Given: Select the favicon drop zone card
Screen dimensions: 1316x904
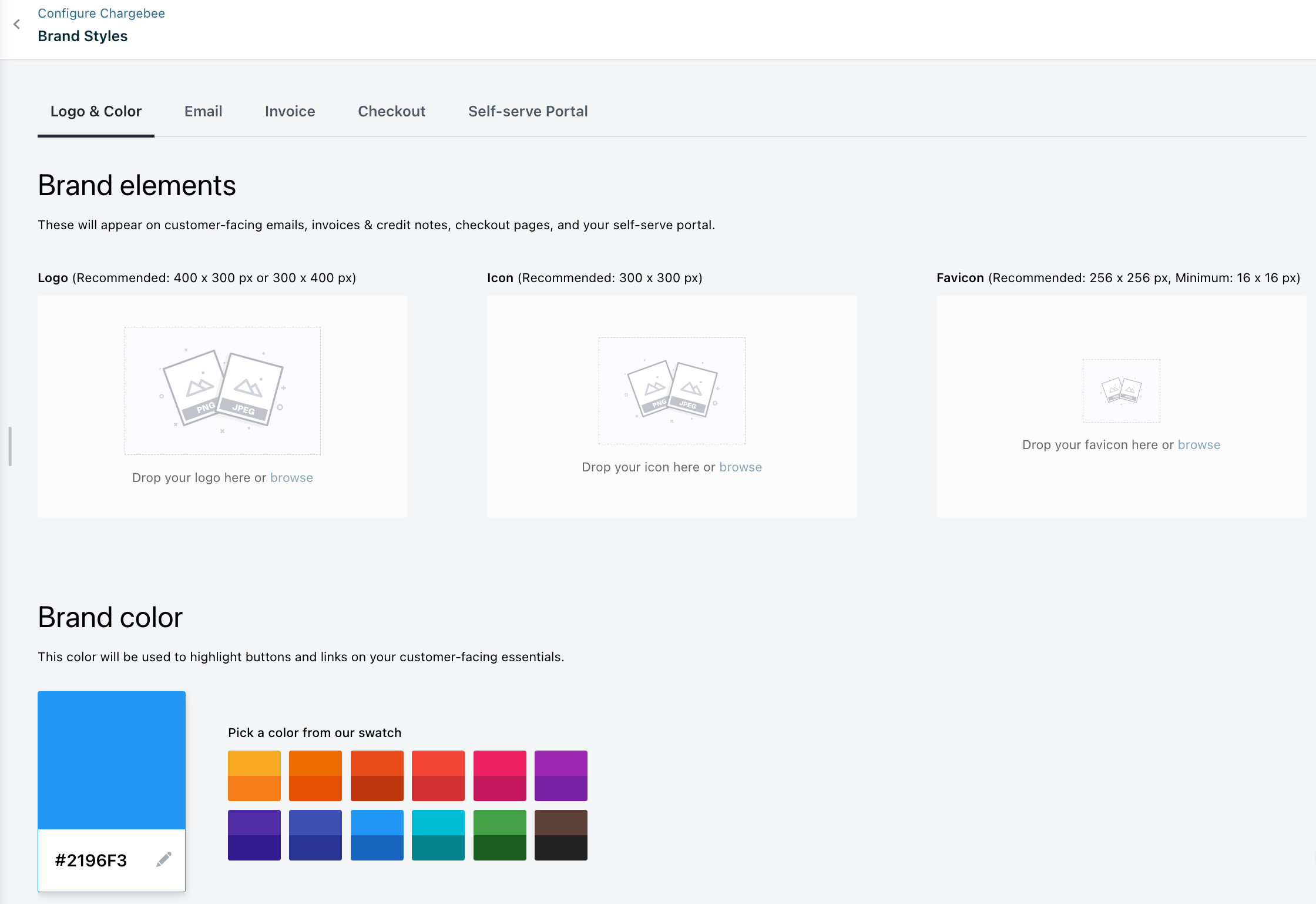Looking at the screenshot, I should [1121, 407].
